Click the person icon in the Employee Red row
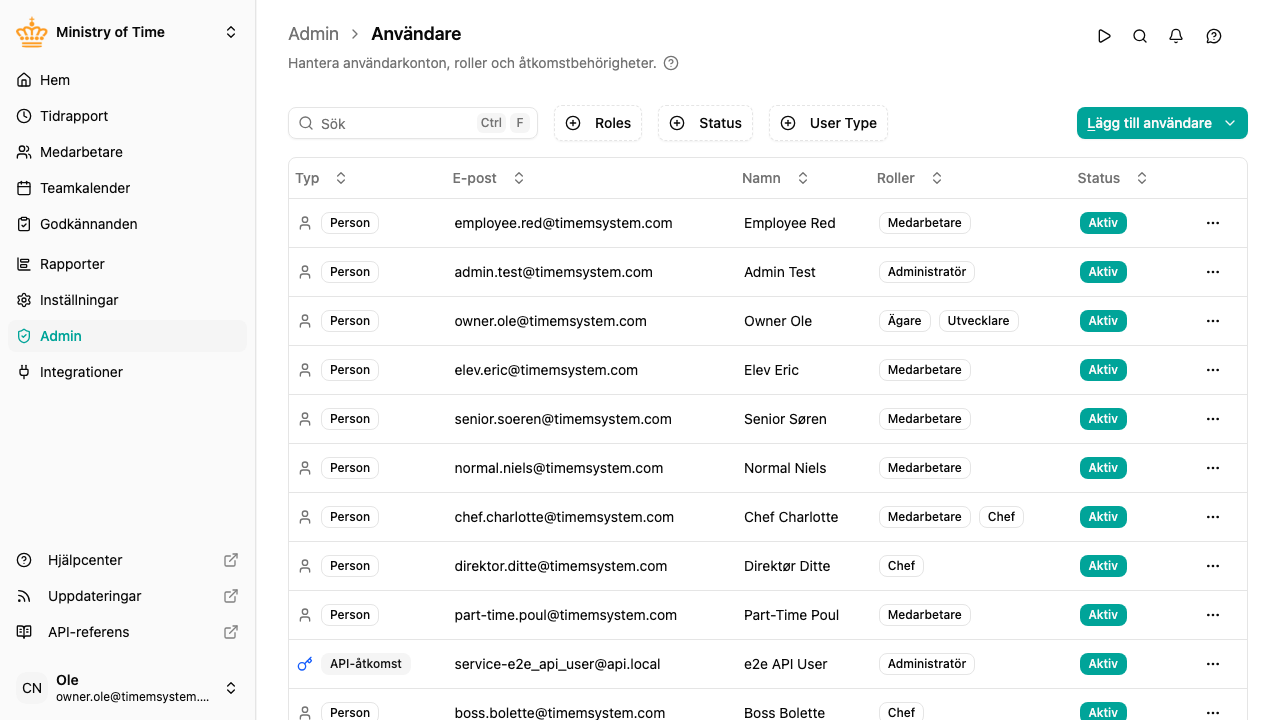The width and height of the screenshot is (1280, 720). 305,223
